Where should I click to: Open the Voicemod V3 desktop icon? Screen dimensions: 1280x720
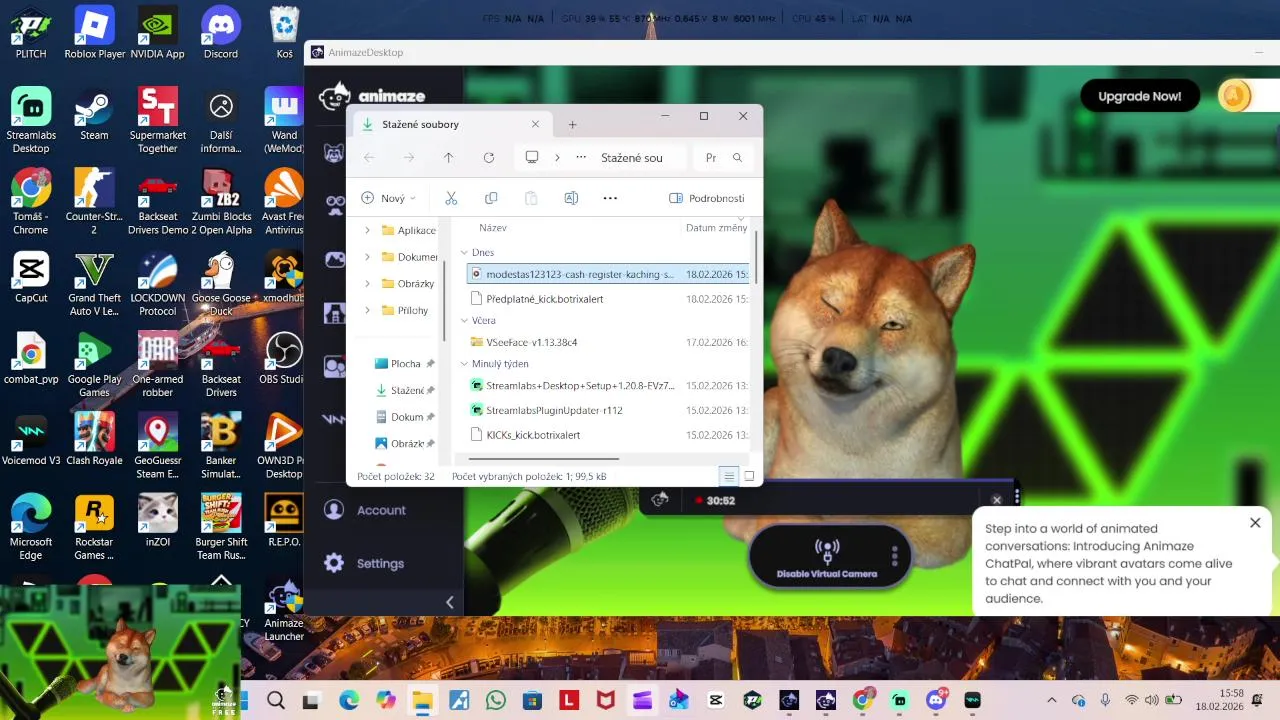click(x=31, y=440)
